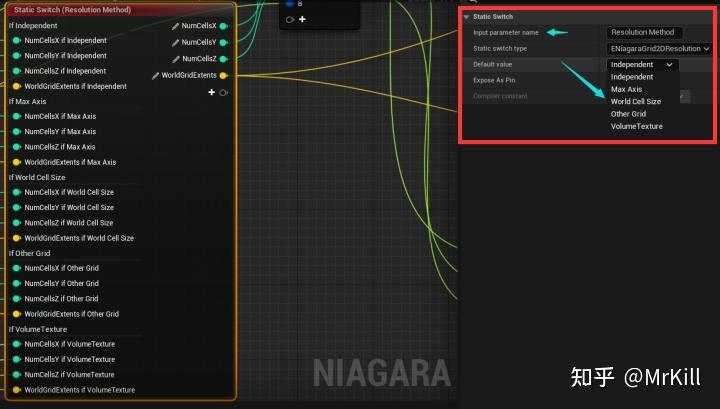
Task: Choose Other Grid from the dropdown list
Action: (628, 114)
